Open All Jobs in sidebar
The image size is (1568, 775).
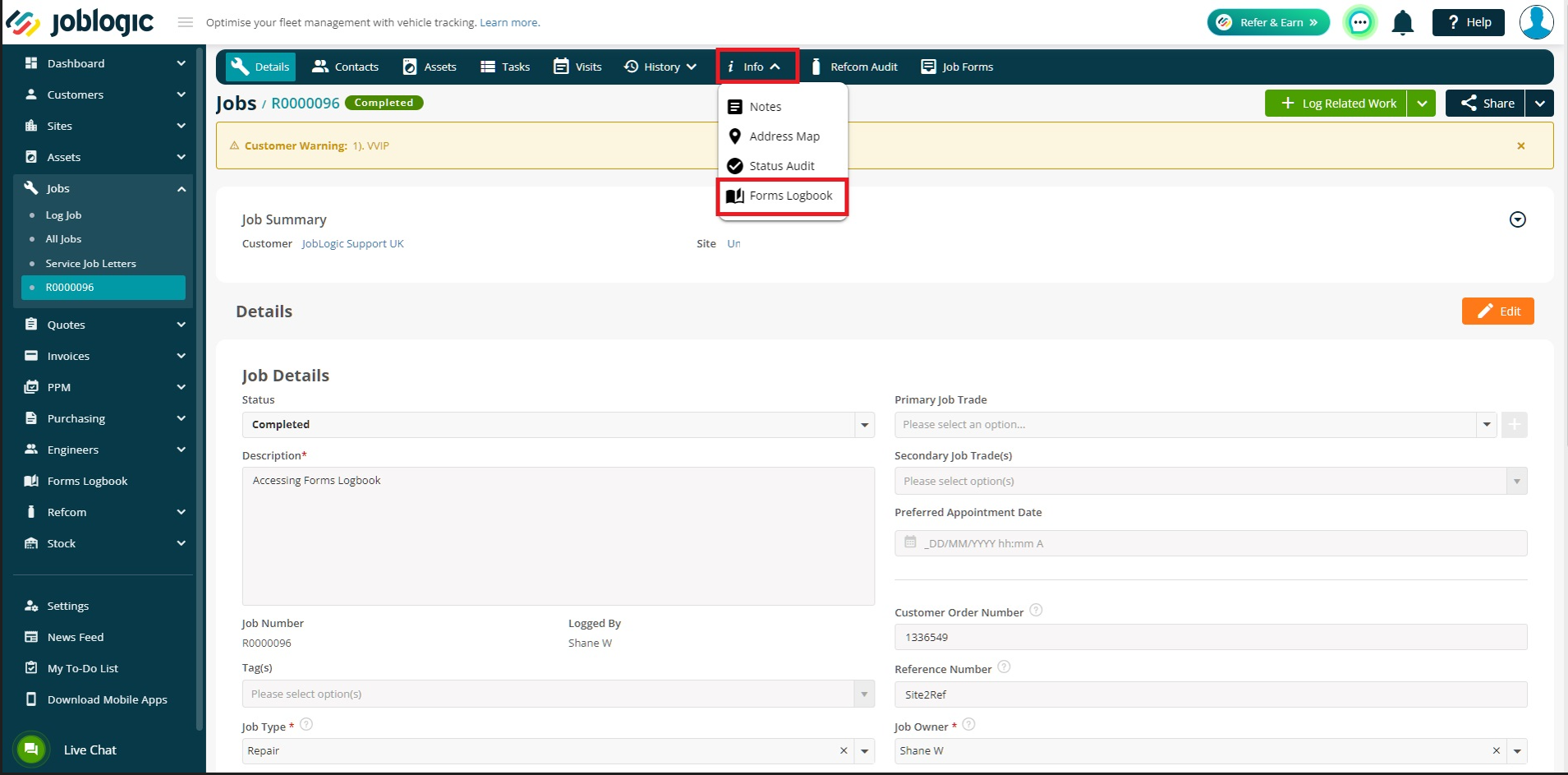(63, 239)
